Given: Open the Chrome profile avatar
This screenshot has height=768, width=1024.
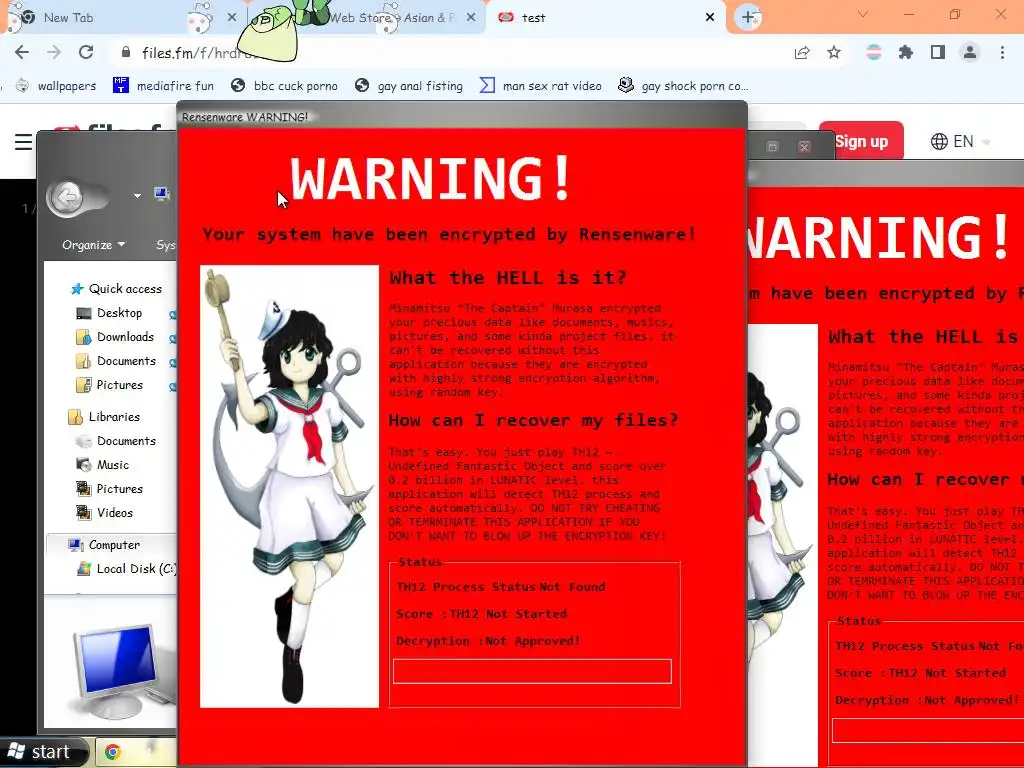Looking at the screenshot, I should pos(970,53).
